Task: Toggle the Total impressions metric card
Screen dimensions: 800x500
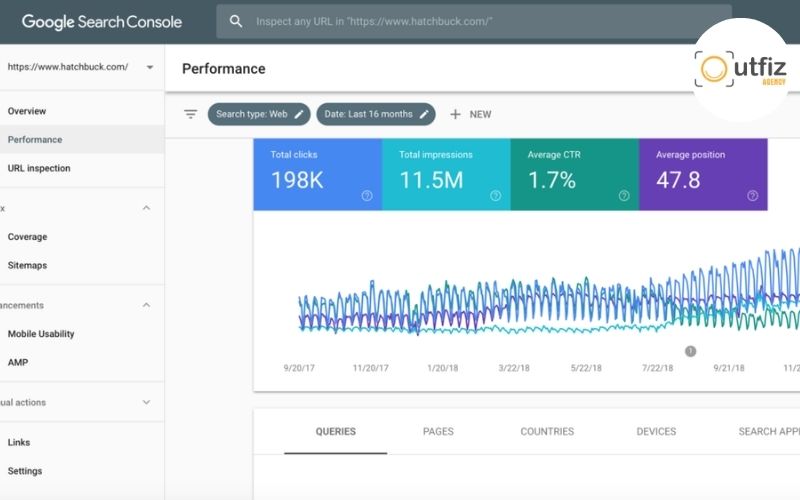Action: tap(446, 174)
